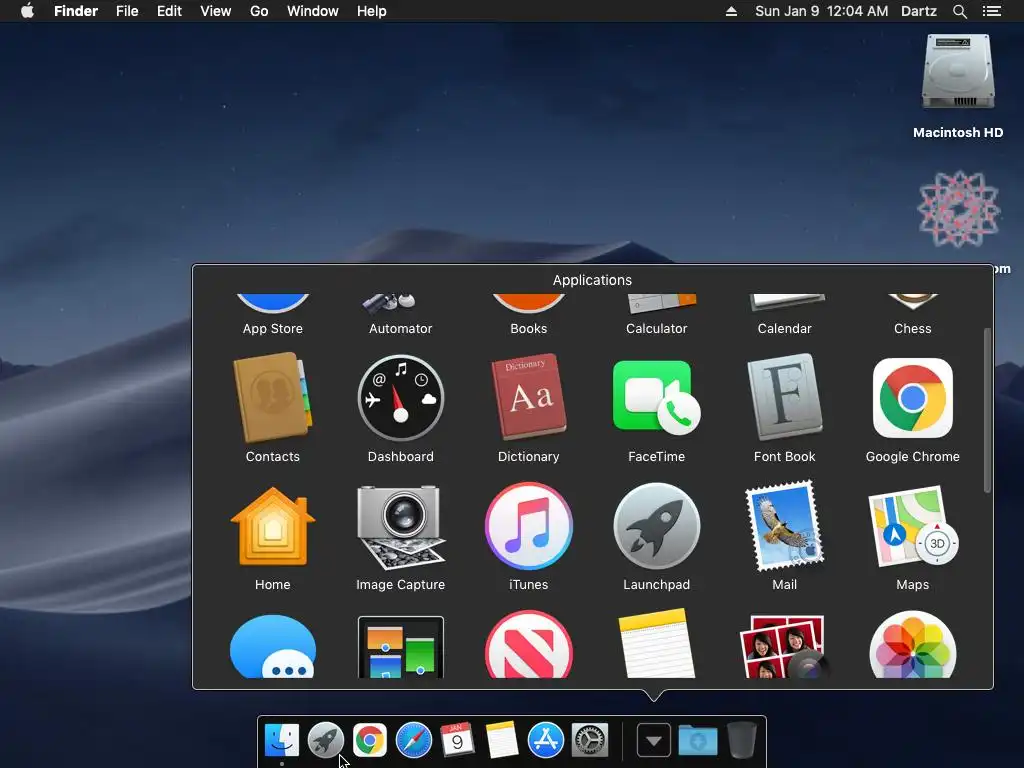Open the File menu
The image size is (1024, 768).
tap(127, 11)
